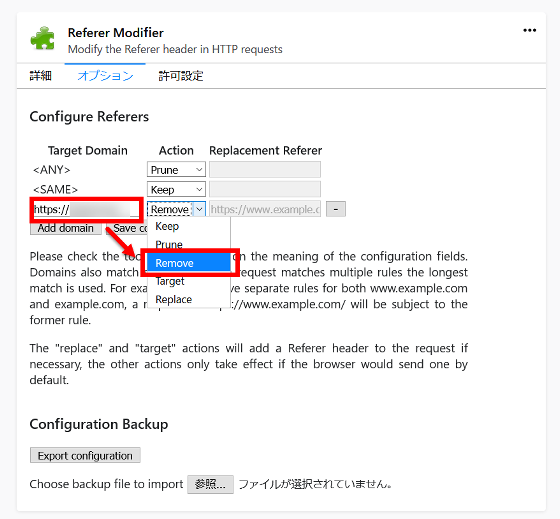Choose Replace in the open dropdown list

tap(189, 299)
